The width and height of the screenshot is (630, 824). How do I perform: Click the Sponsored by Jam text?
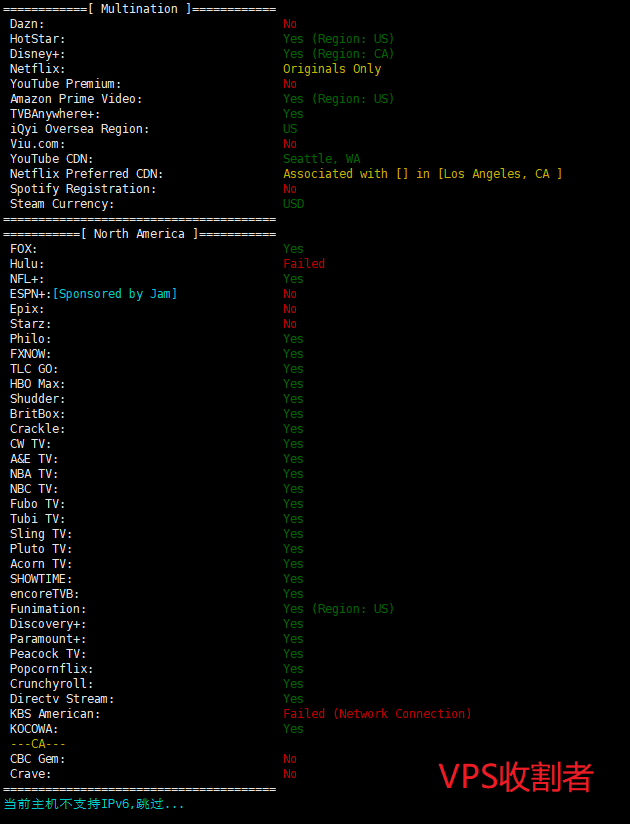[x=115, y=294]
